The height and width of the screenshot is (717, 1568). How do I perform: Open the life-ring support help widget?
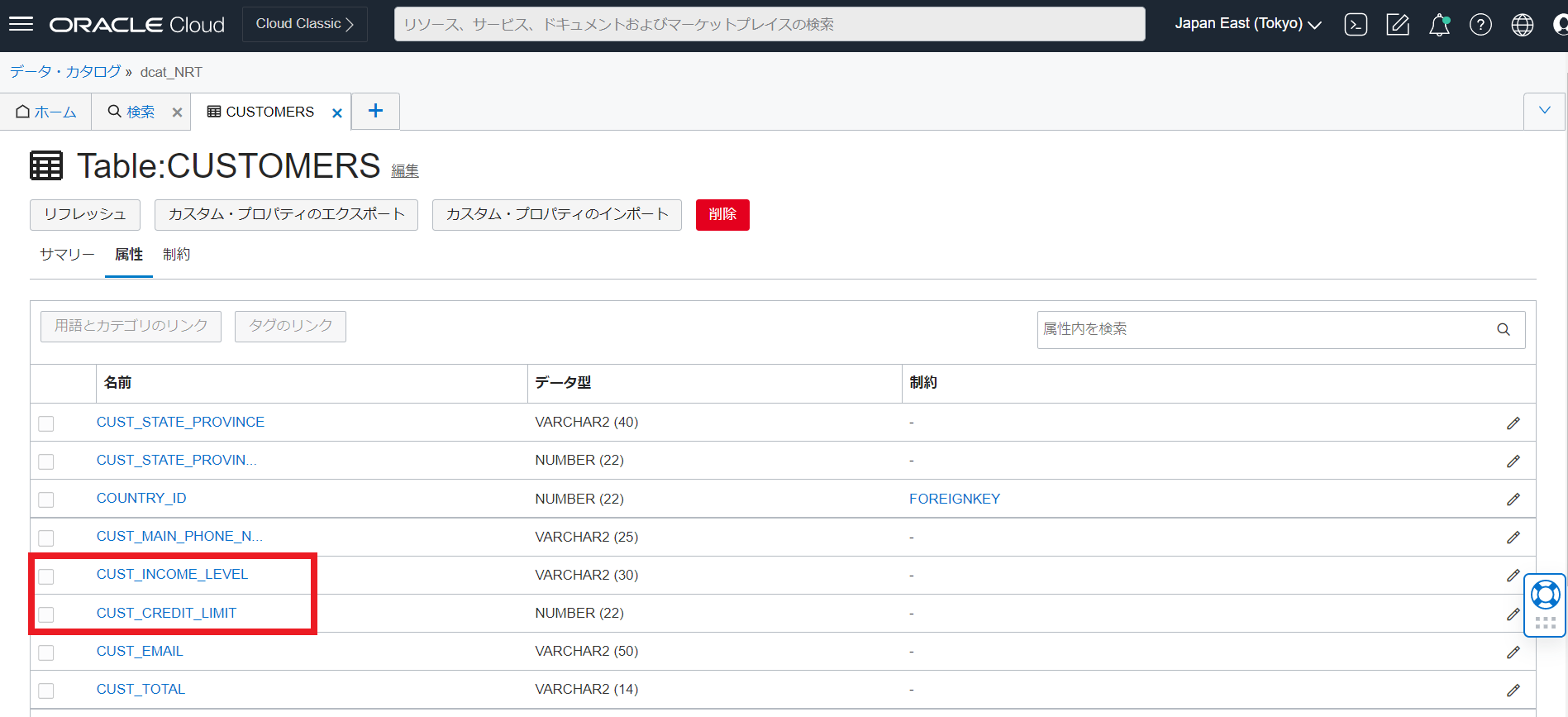1545,595
